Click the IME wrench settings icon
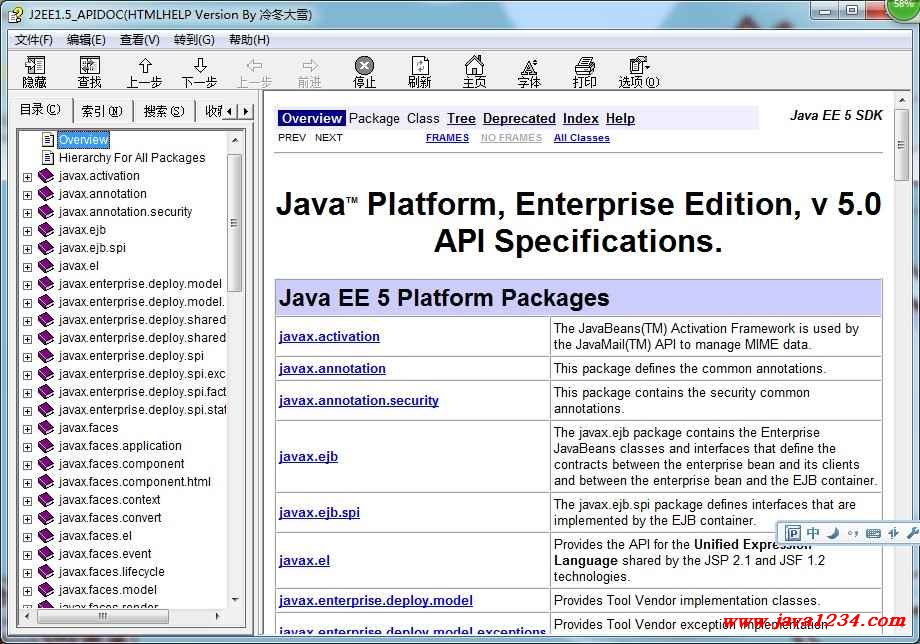The width and height of the screenshot is (920, 644). point(912,533)
